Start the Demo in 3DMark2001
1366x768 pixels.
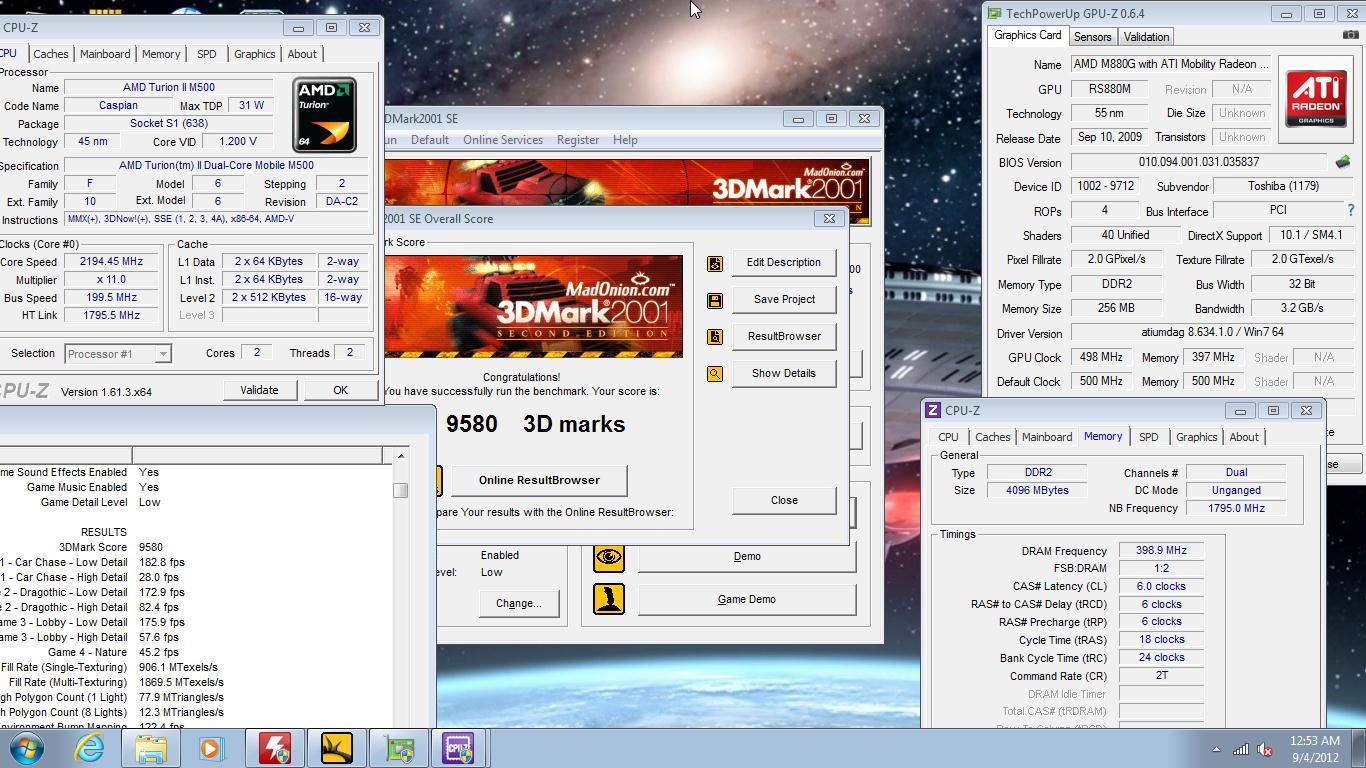tap(747, 556)
